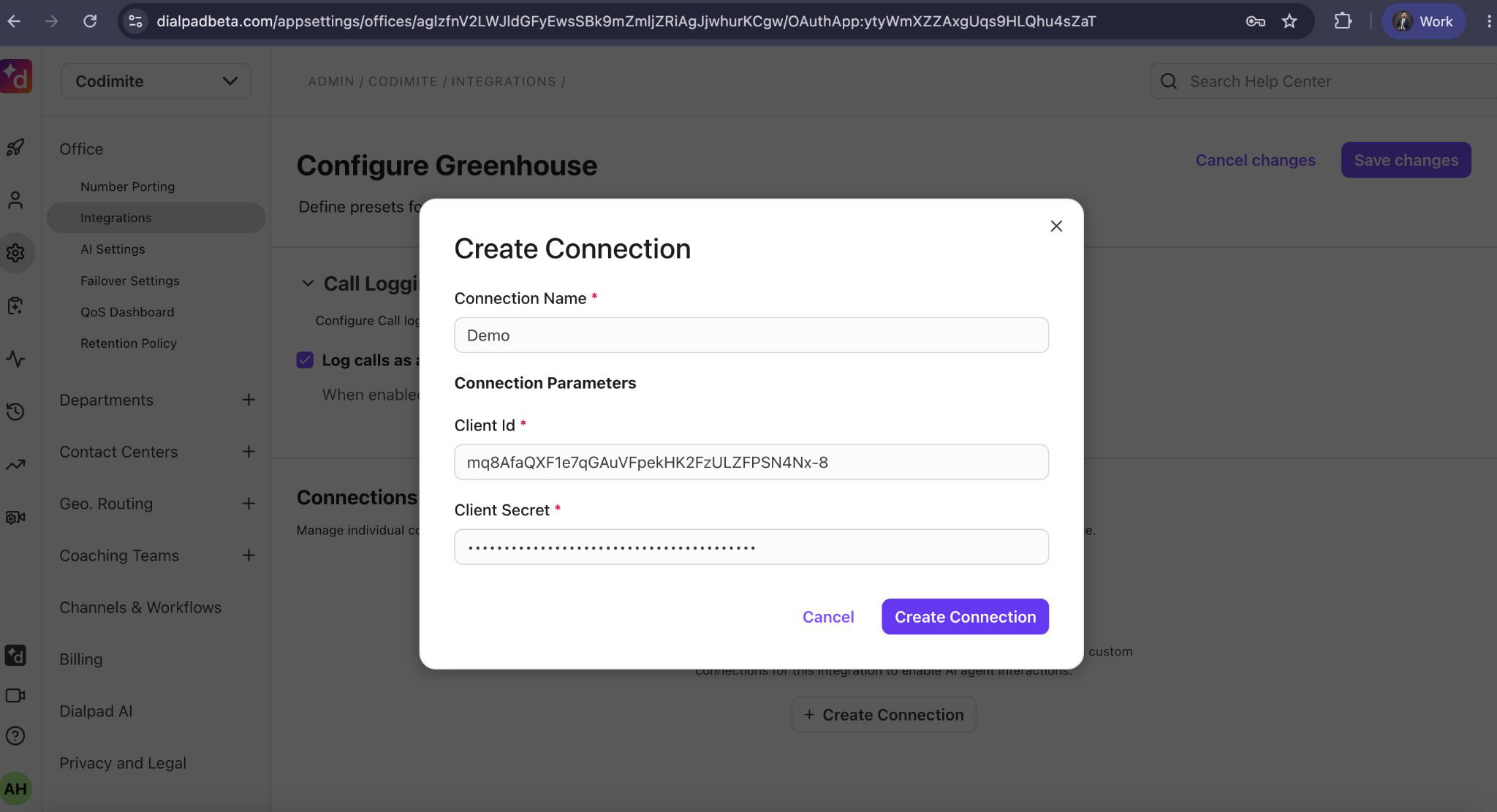Open the rocket launch icon in sidebar
This screenshot has width=1497, height=812.
tap(15, 148)
